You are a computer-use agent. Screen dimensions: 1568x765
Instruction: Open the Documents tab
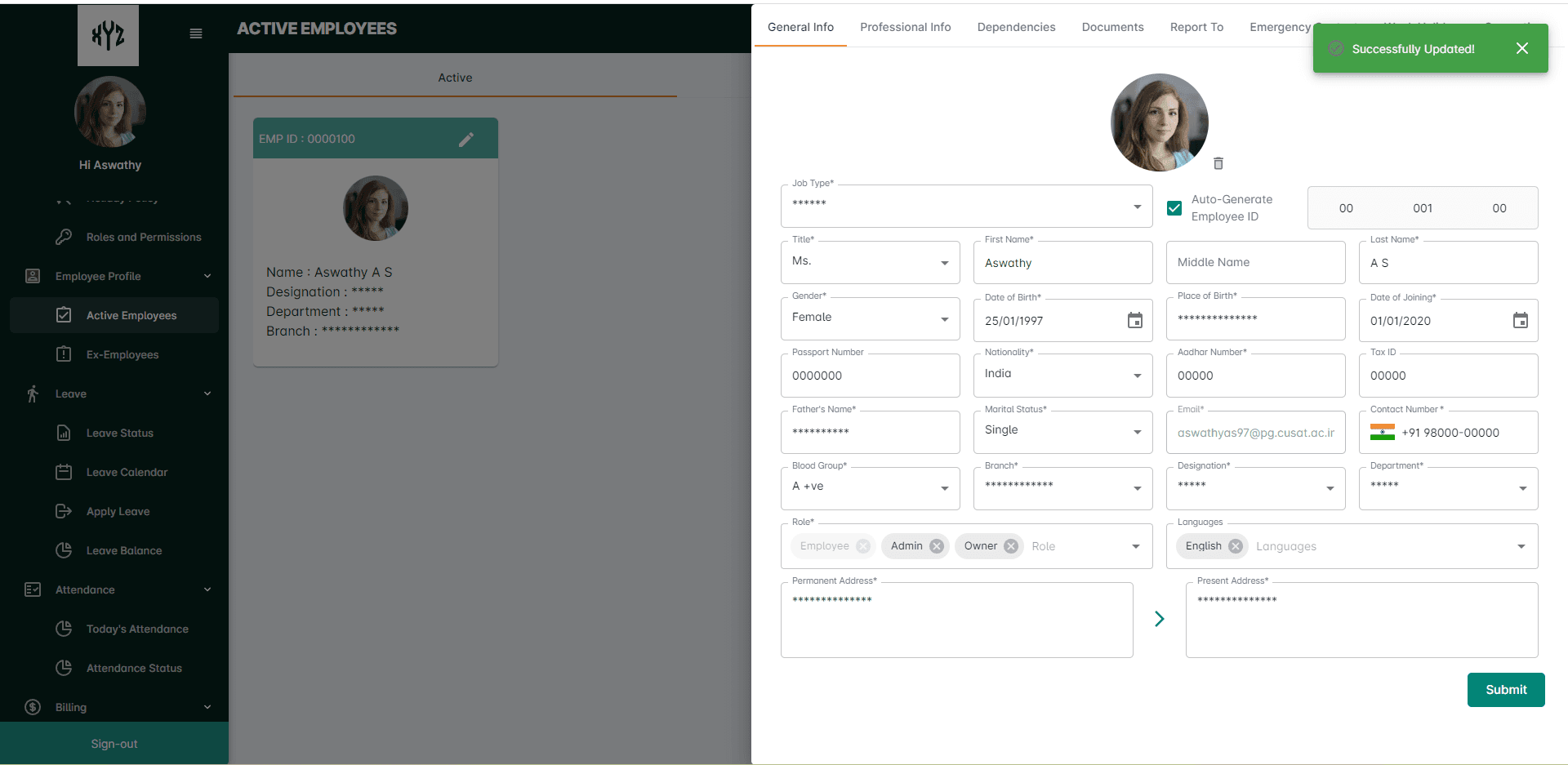[x=1112, y=27]
